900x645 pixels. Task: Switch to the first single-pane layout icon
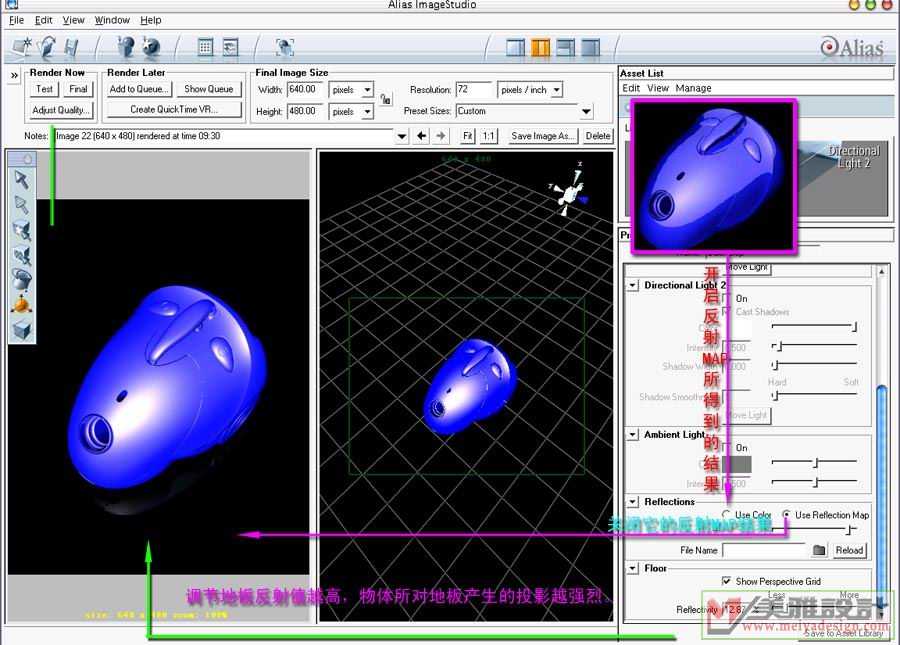pyautogui.click(x=515, y=47)
